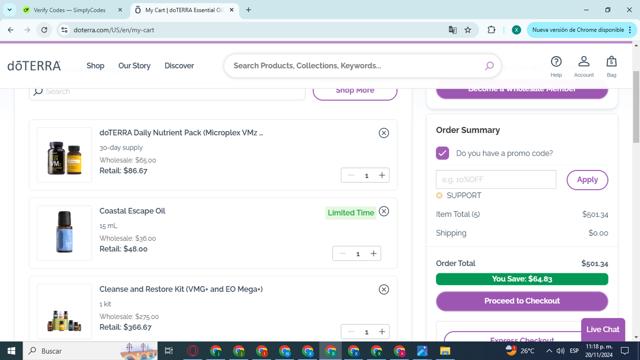Open the Coastal Escape Oil title
This screenshot has width=640, height=360.
132,211
